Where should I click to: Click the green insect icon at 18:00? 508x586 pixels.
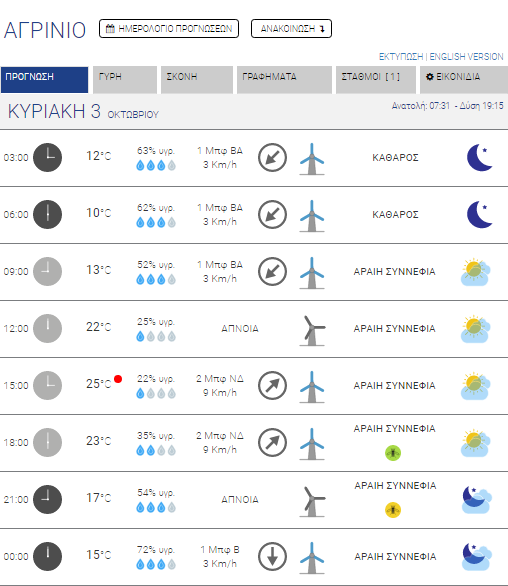393,453
